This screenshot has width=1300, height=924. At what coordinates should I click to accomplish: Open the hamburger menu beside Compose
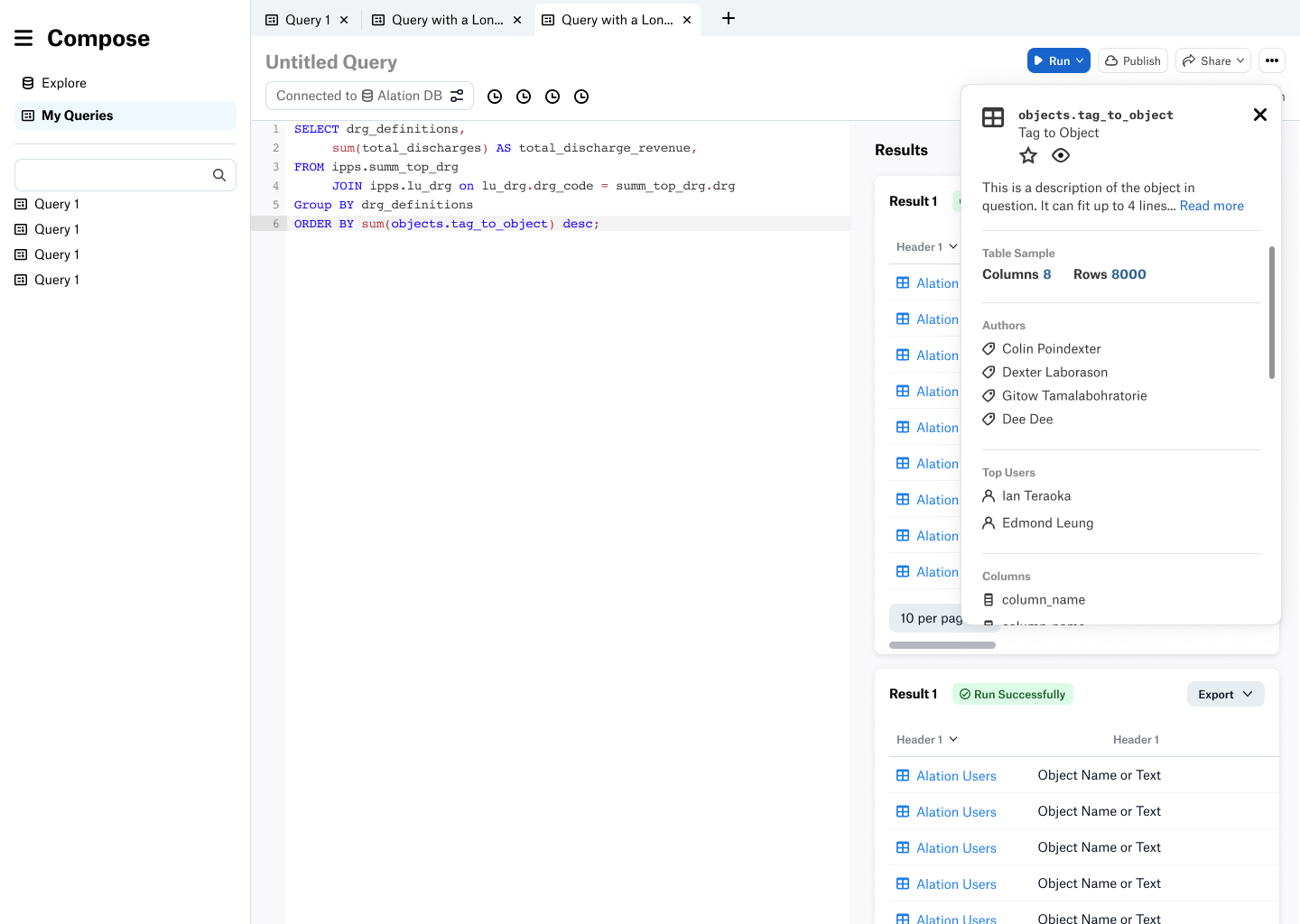(x=23, y=38)
